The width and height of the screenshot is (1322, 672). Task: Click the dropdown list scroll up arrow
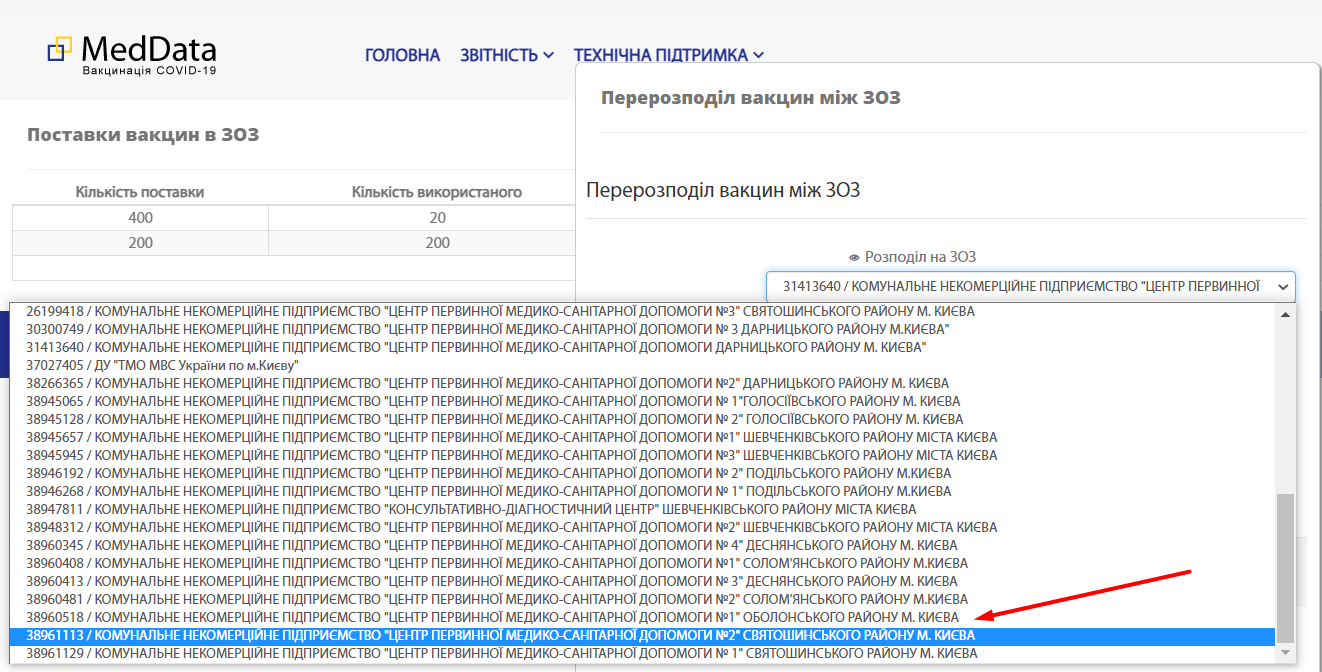point(1285,313)
